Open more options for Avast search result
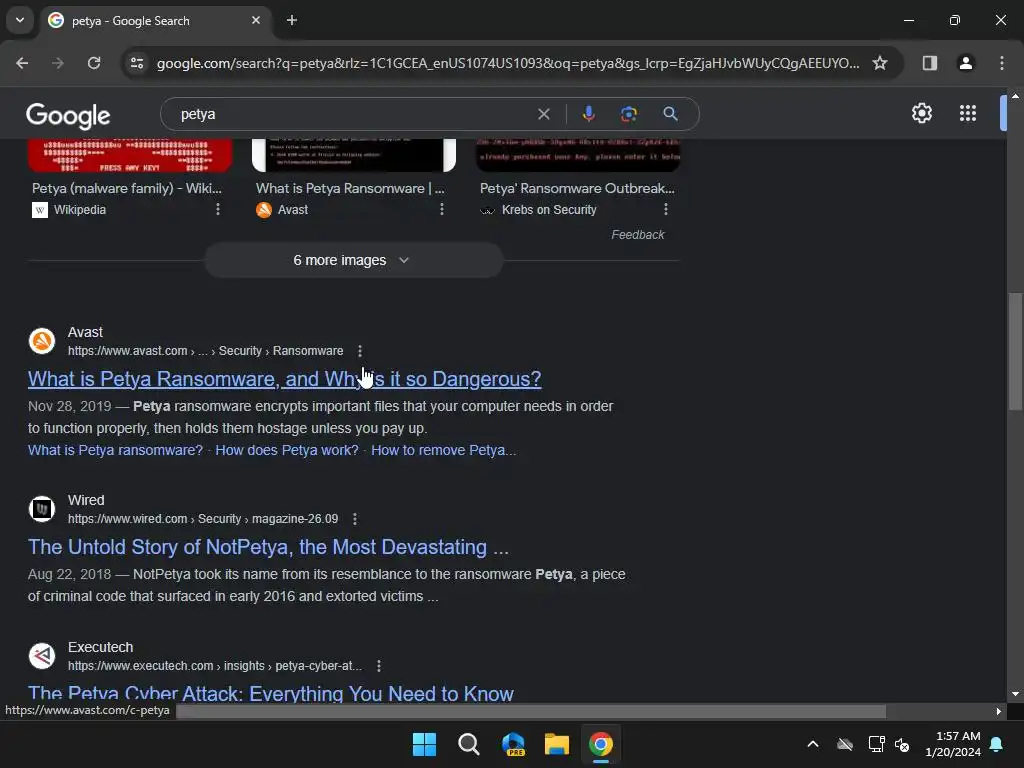This screenshot has width=1024, height=768. pyautogui.click(x=360, y=351)
